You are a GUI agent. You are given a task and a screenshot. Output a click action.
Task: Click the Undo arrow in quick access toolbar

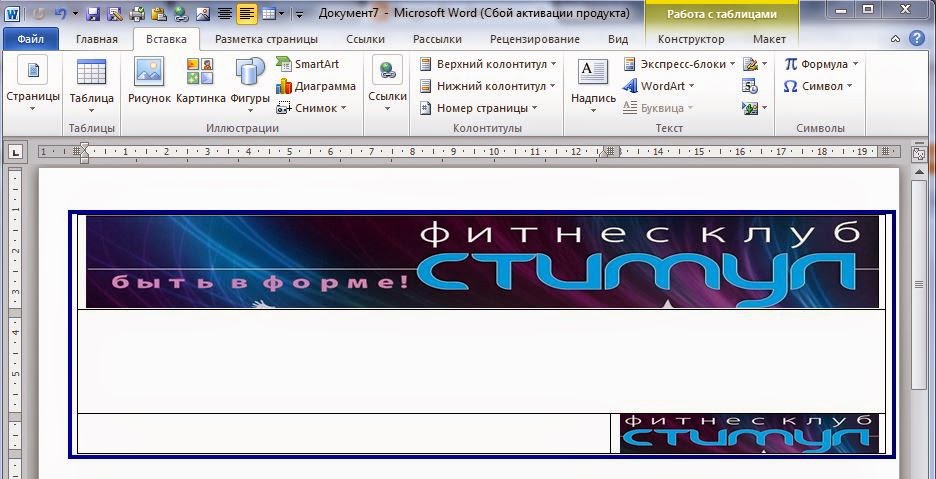pyautogui.click(x=60, y=13)
